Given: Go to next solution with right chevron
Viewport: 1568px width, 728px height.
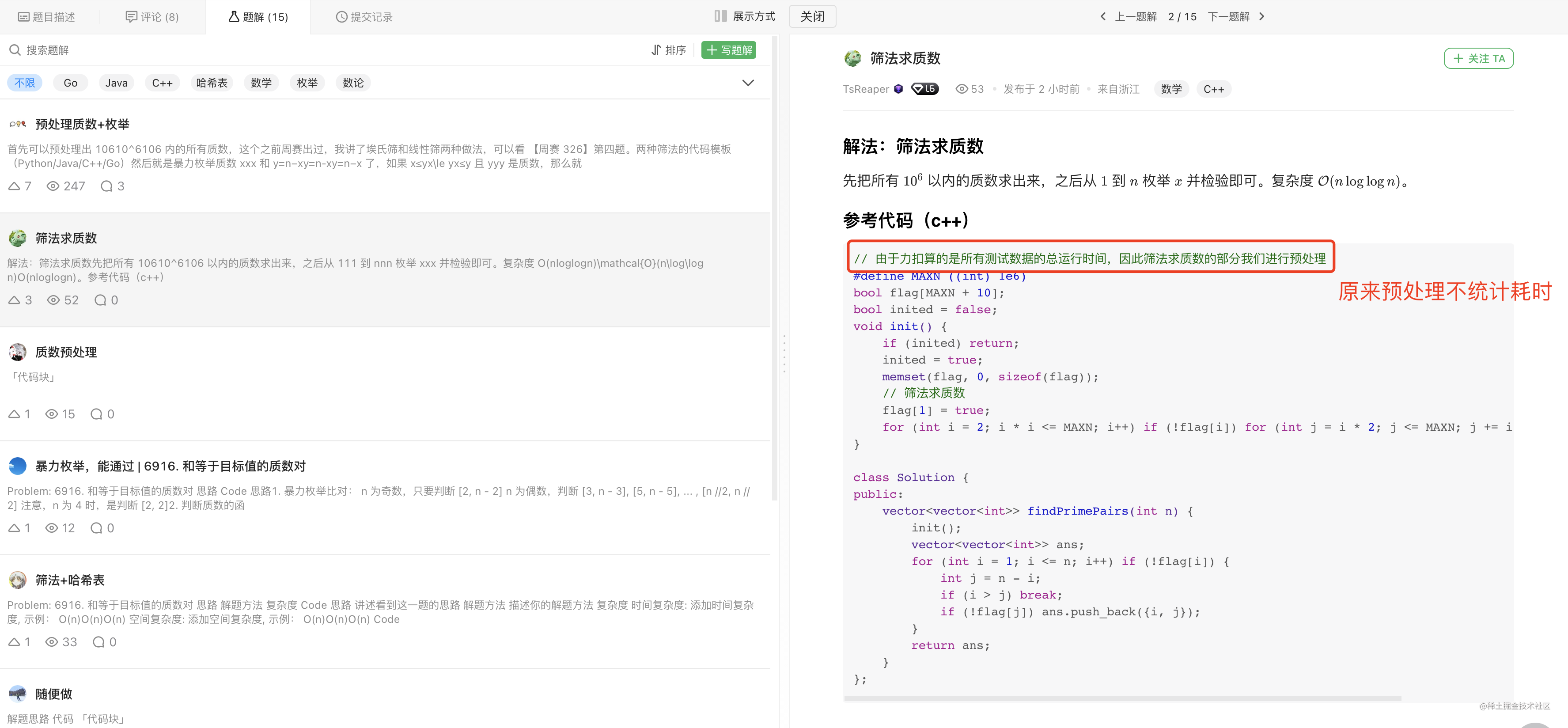Looking at the screenshot, I should (1262, 16).
